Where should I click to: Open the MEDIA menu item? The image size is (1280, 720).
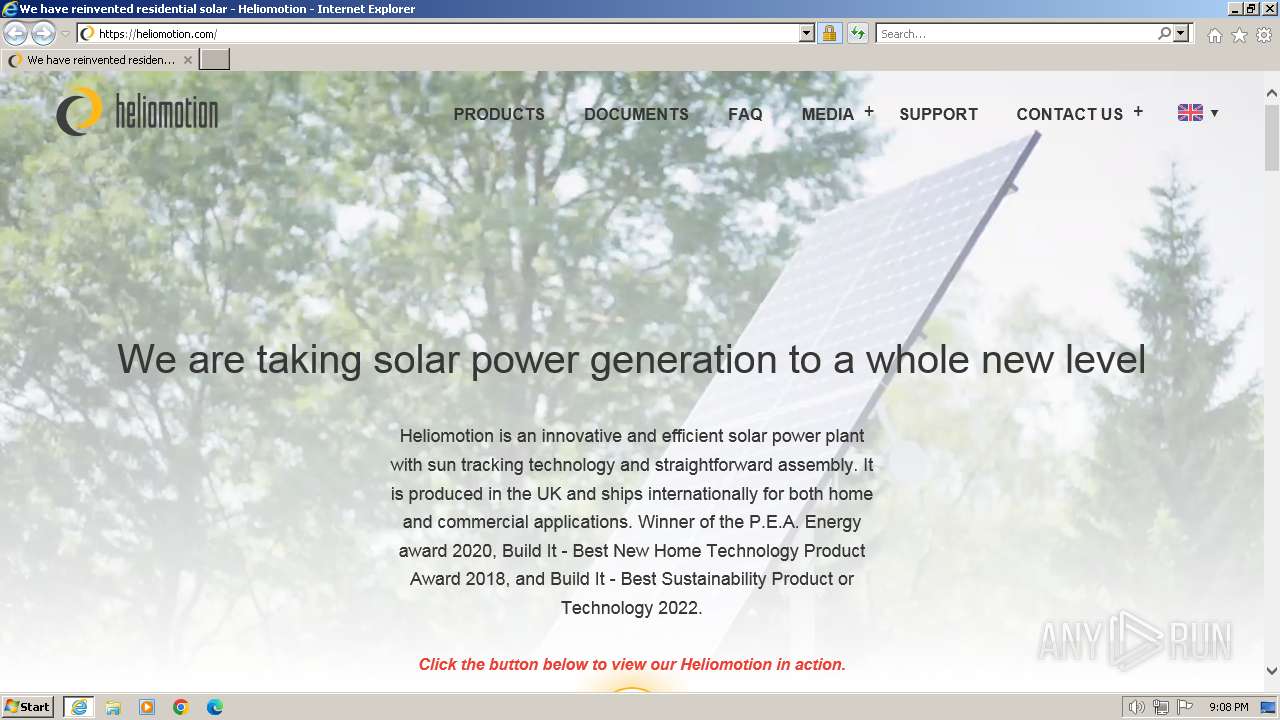pyautogui.click(x=828, y=114)
